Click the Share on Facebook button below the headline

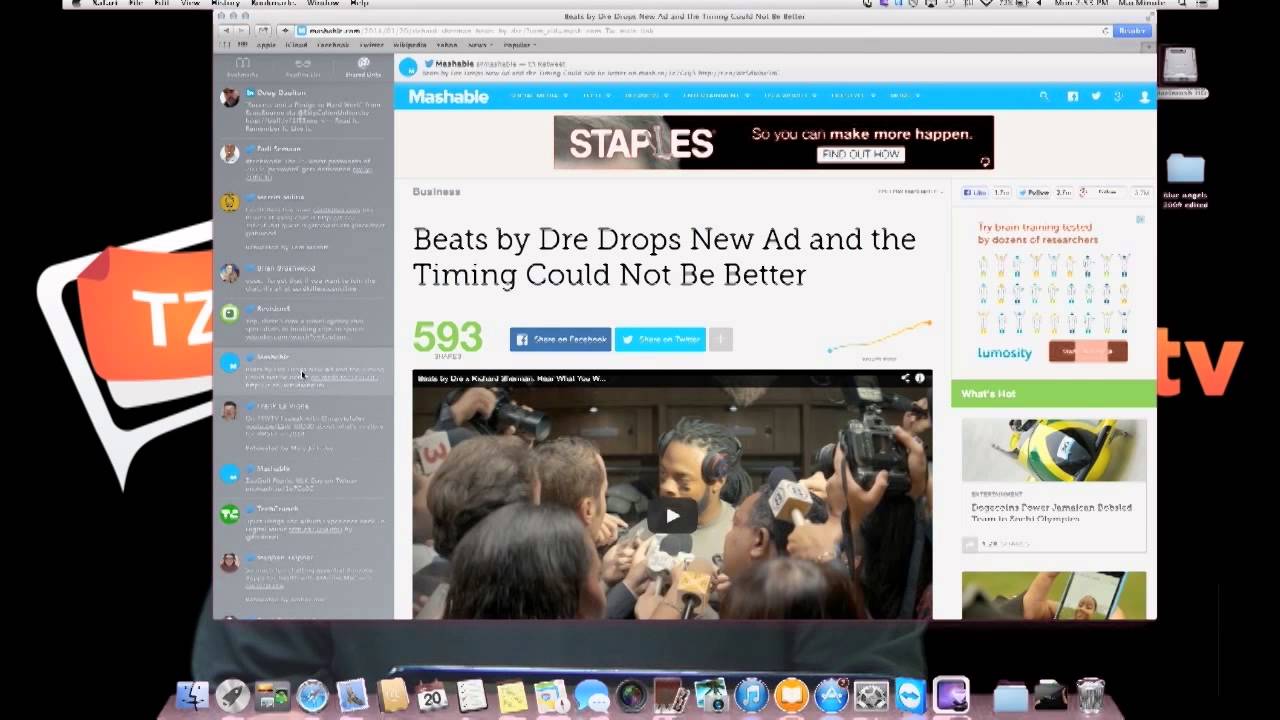coord(560,339)
